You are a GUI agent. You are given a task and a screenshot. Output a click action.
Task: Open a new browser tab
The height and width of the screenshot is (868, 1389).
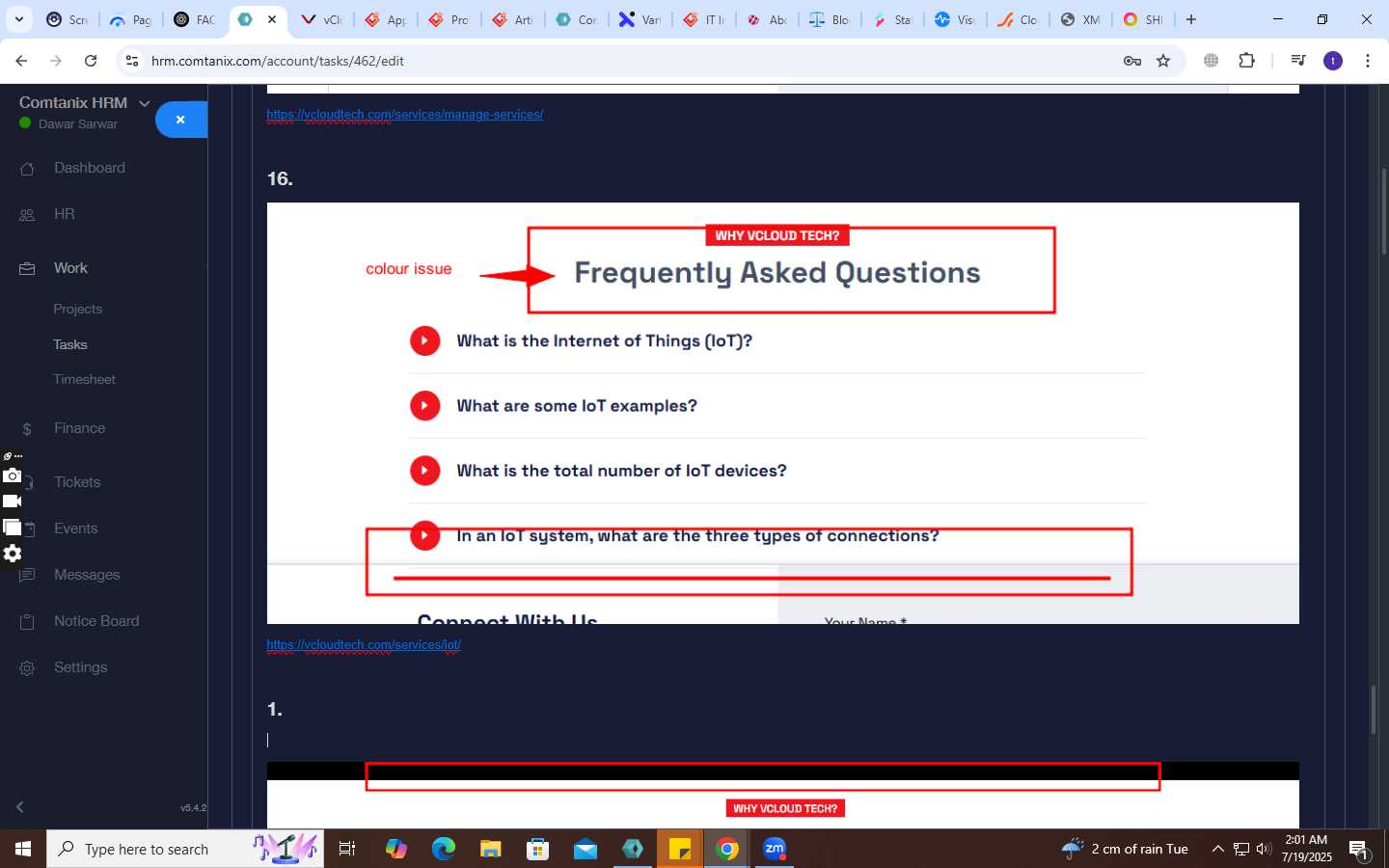[1191, 19]
